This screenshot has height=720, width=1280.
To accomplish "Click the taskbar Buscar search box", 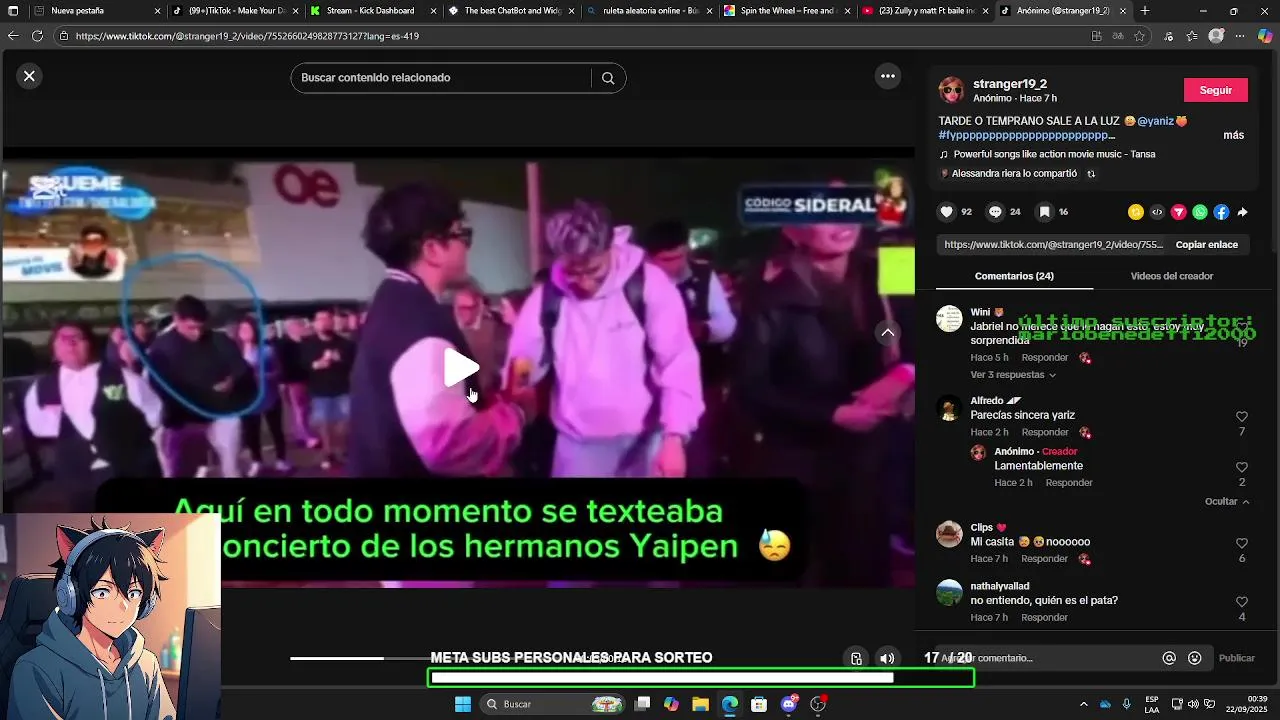I will coord(553,704).
